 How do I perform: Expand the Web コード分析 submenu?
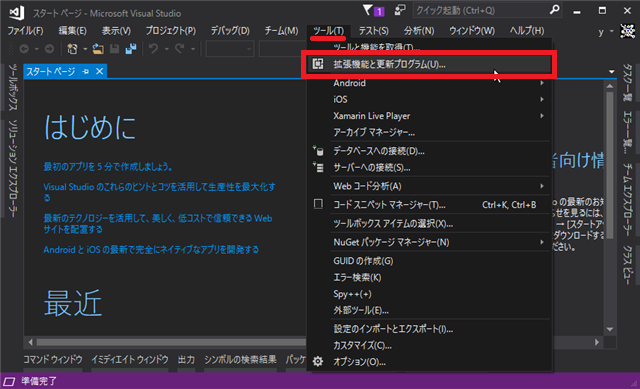point(542,186)
